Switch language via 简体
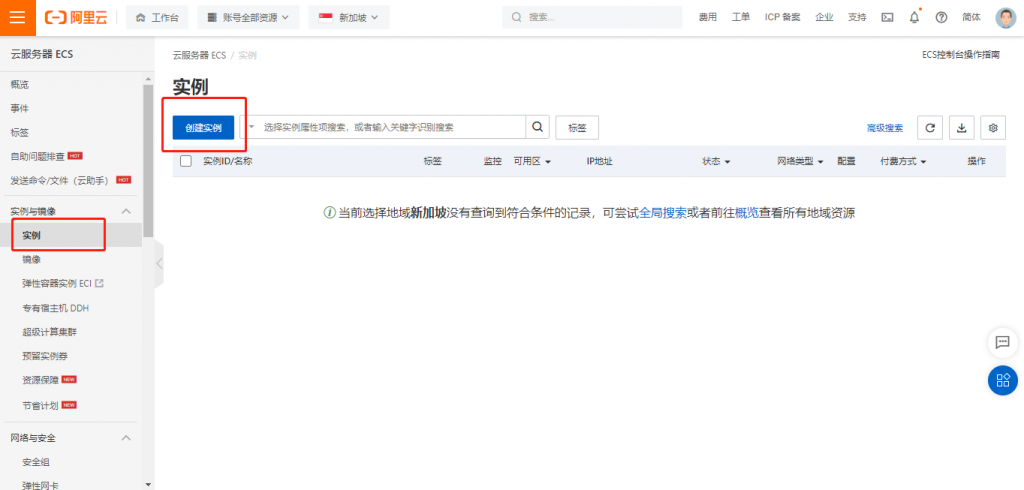 [x=971, y=18]
